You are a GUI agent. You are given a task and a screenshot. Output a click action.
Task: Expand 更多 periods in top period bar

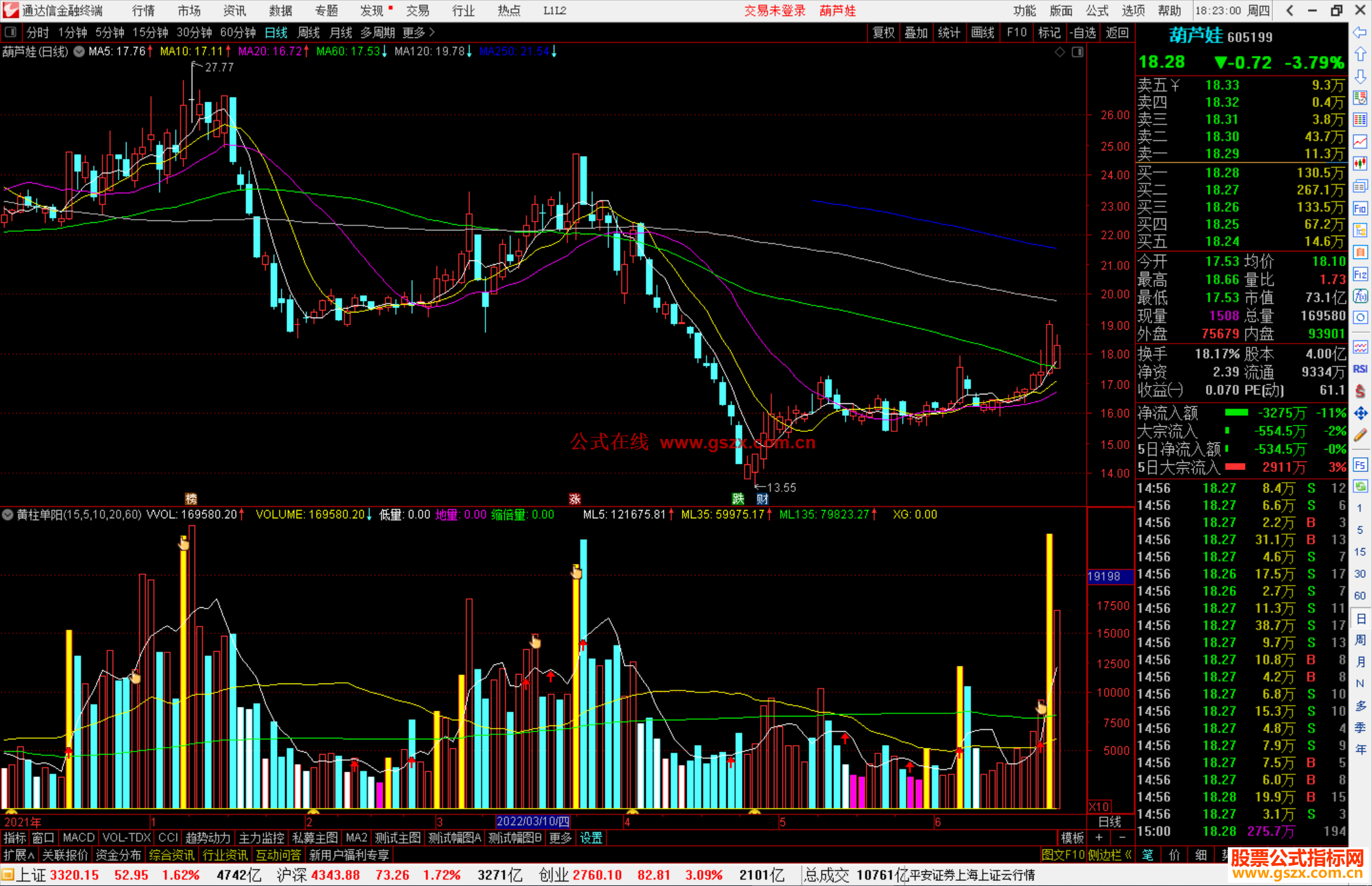(x=419, y=32)
